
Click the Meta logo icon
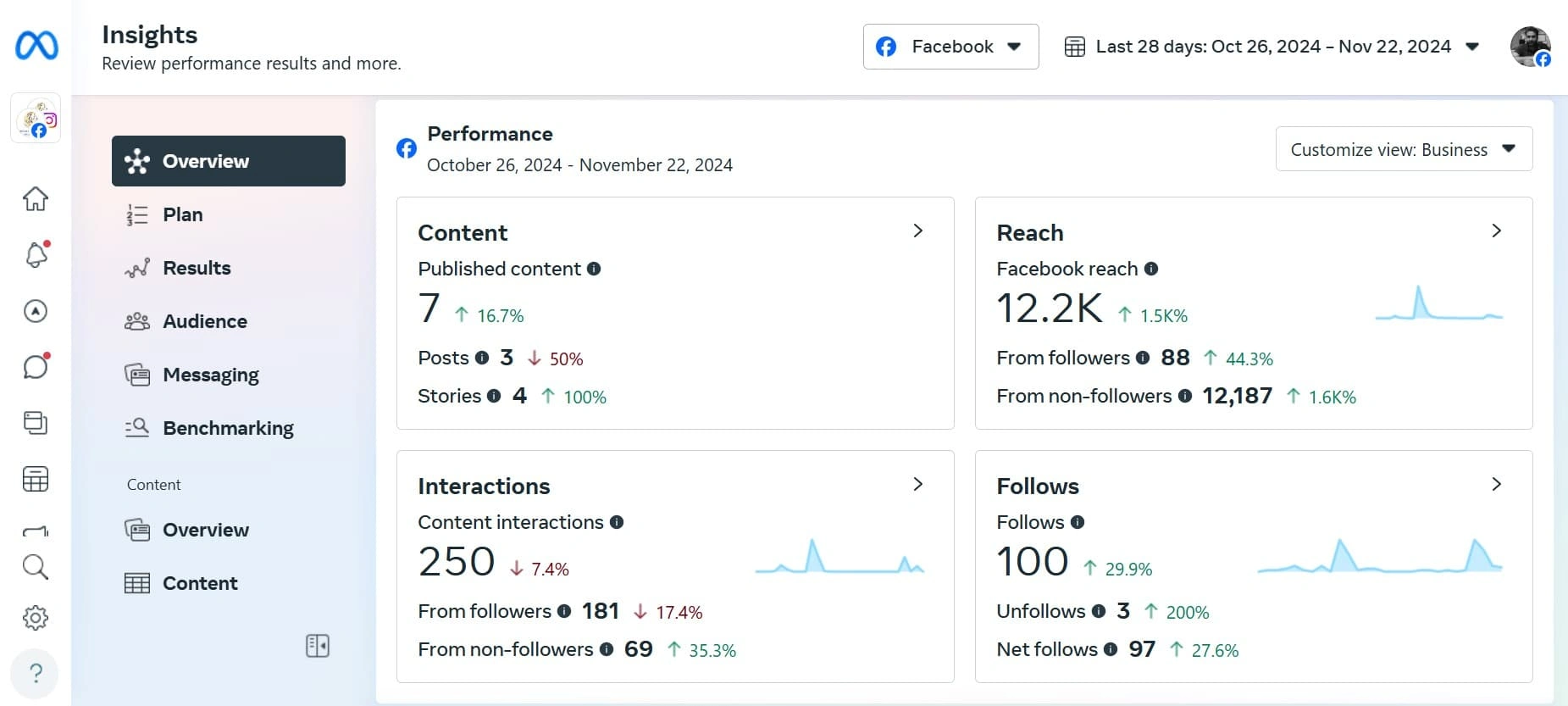point(36,45)
